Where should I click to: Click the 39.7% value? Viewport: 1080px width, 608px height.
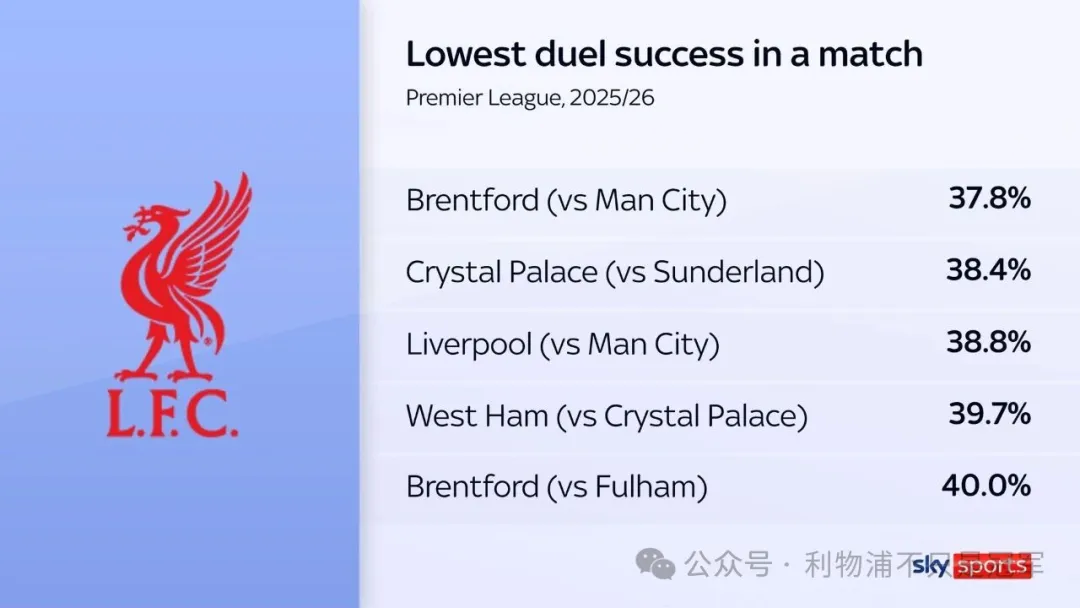tap(989, 413)
